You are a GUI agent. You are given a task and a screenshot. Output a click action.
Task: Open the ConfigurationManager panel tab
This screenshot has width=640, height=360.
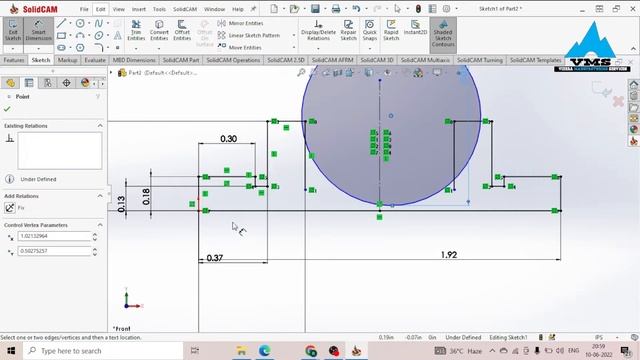pyautogui.click(x=48, y=83)
